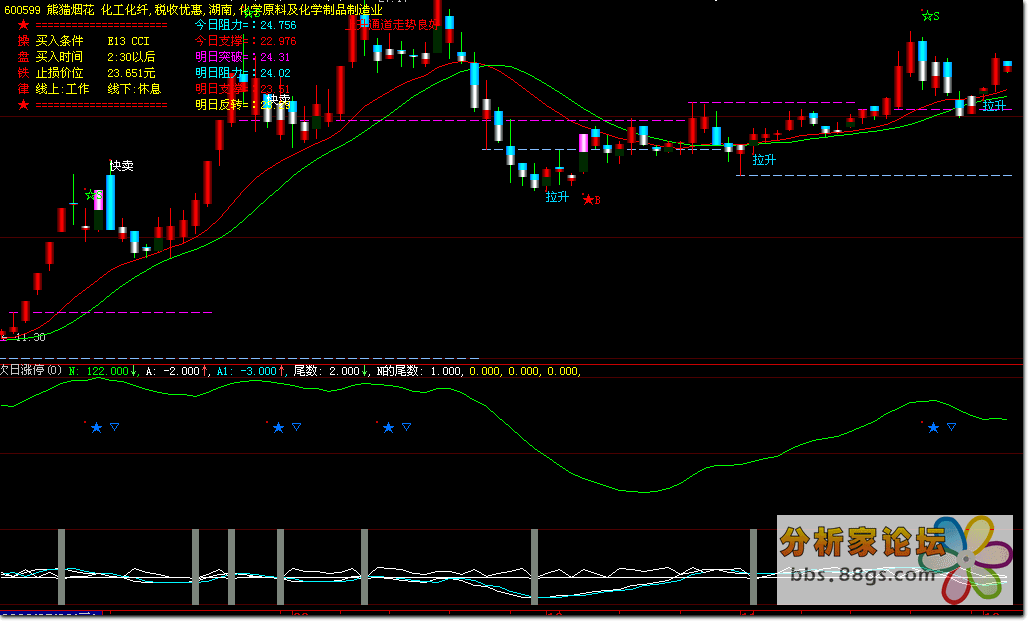Select the ☆S marker beside the pink candle
The height and width of the screenshot is (622, 1030).
93,195
